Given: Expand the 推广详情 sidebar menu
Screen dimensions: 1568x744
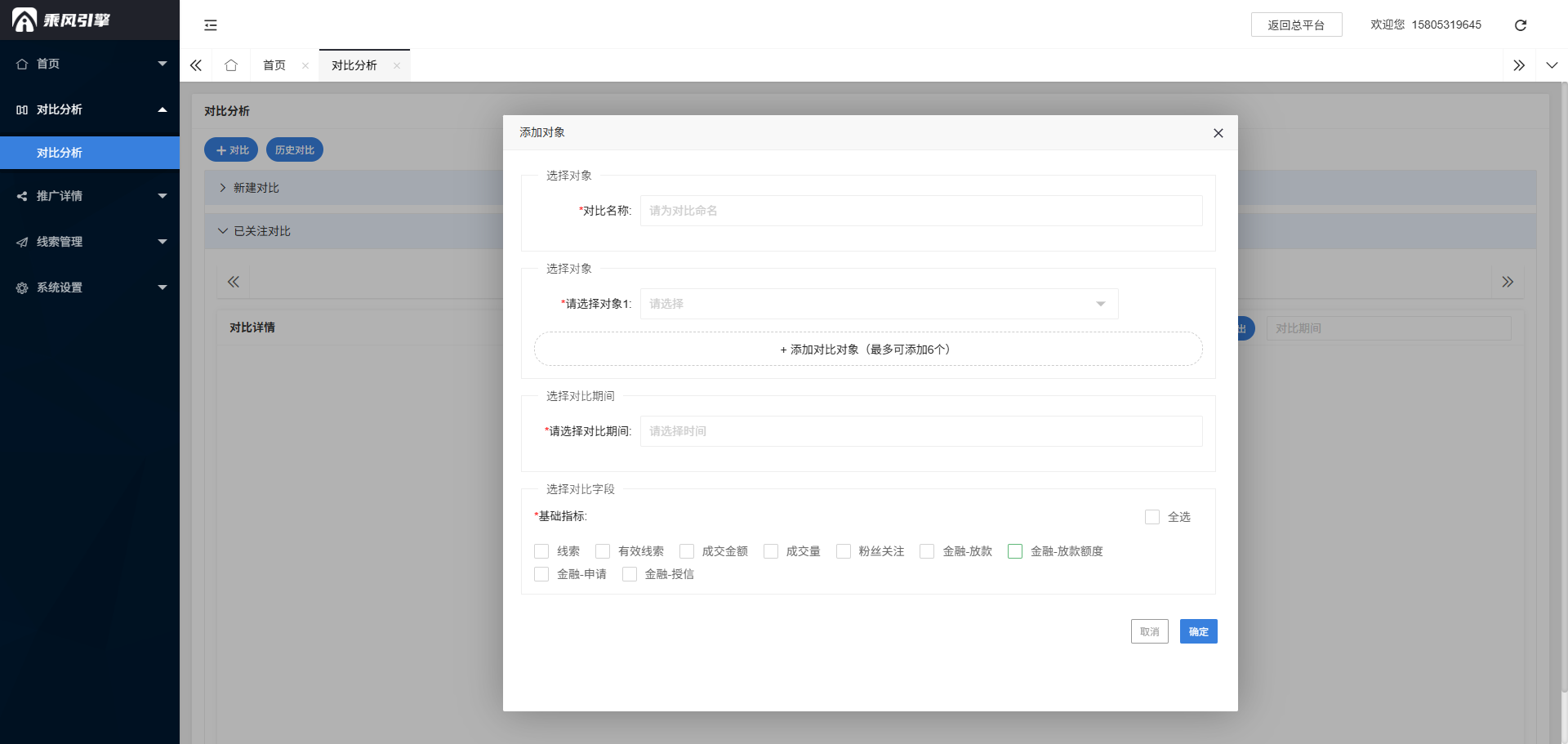Looking at the screenshot, I should click(x=90, y=196).
